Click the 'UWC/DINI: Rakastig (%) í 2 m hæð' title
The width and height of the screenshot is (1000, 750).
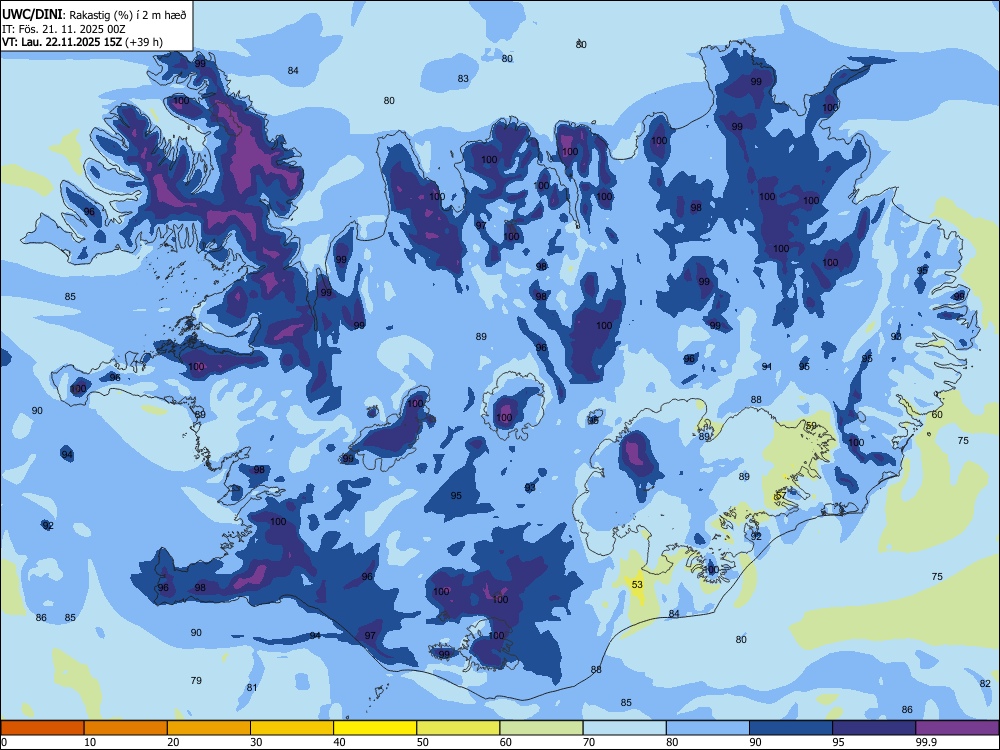pyautogui.click(x=94, y=14)
